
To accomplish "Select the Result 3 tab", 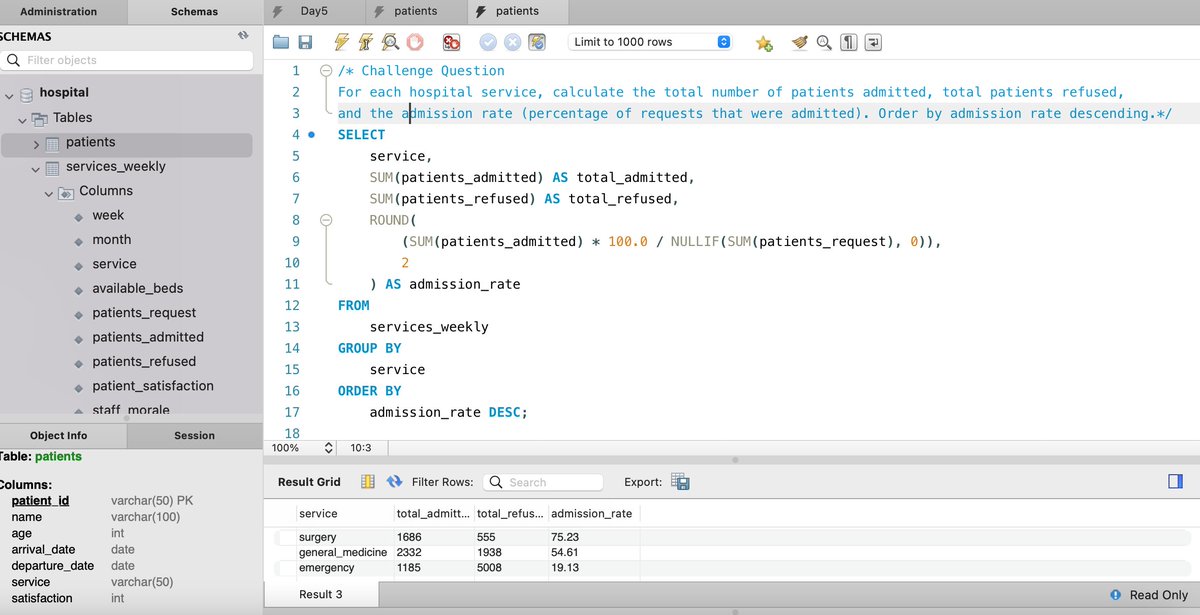I will point(320,595).
